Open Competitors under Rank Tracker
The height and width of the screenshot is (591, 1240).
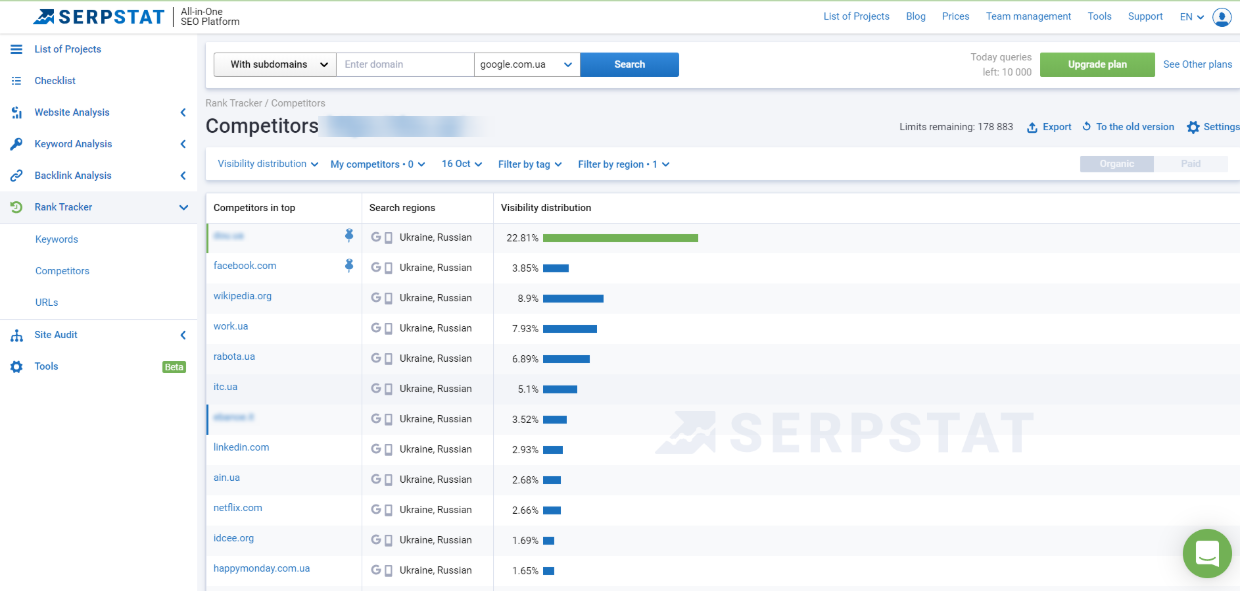point(62,271)
